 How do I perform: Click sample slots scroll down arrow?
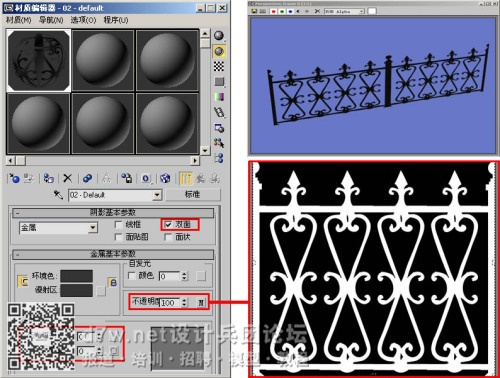click(205, 151)
